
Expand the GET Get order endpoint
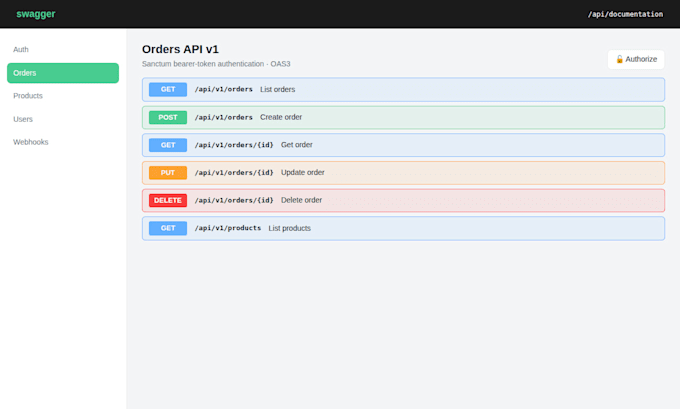(403, 145)
